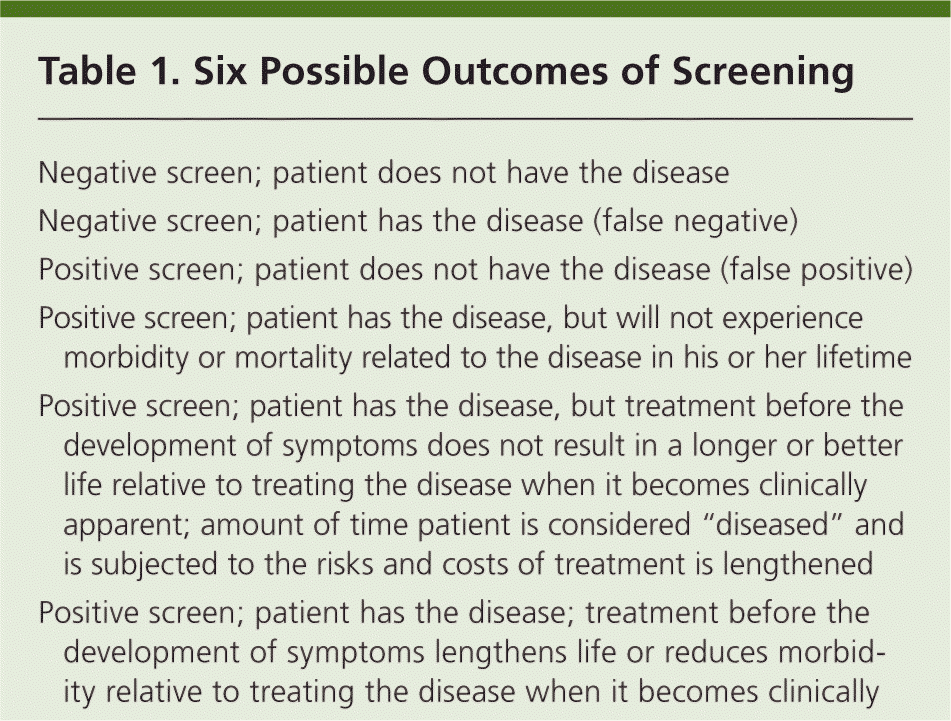Click the line ending 'but treatment before the'

[470, 407]
